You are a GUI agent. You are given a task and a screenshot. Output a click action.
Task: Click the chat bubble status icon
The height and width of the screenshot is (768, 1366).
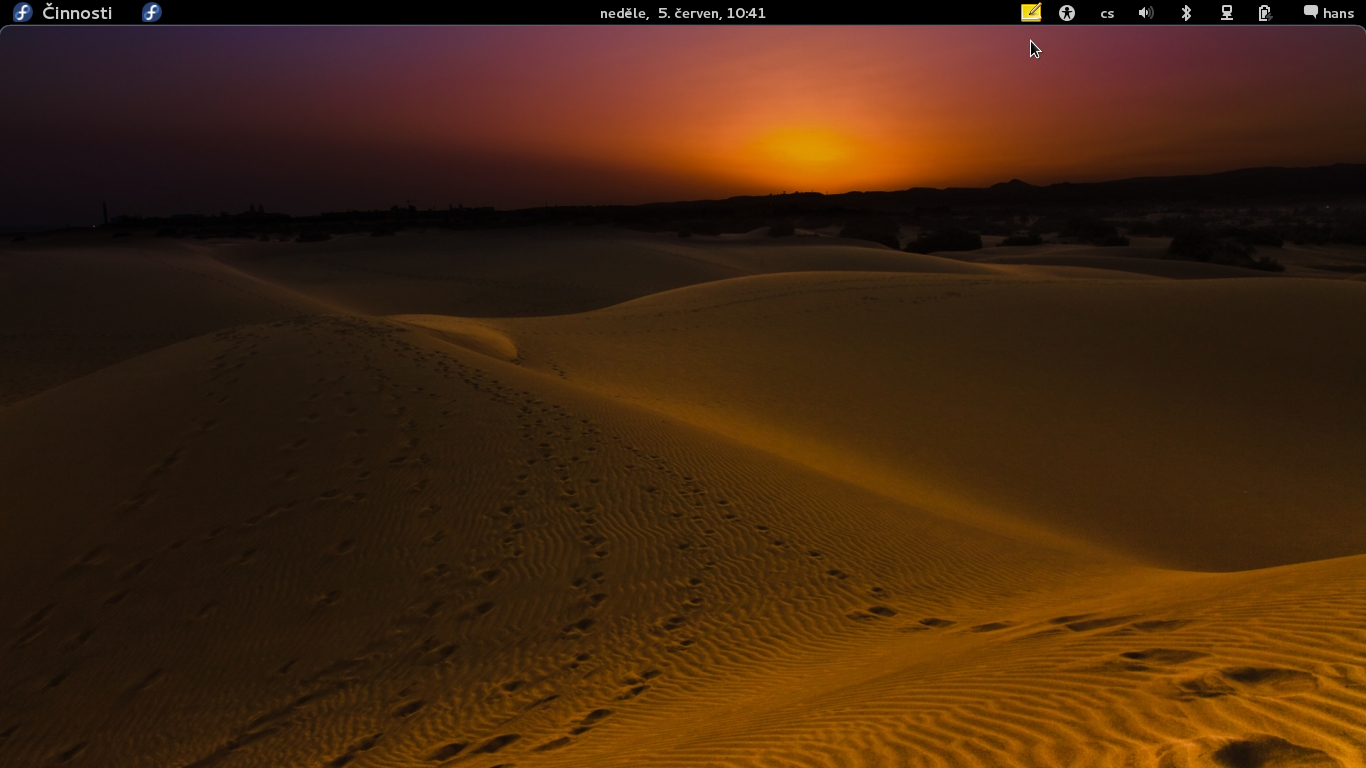tap(1310, 13)
